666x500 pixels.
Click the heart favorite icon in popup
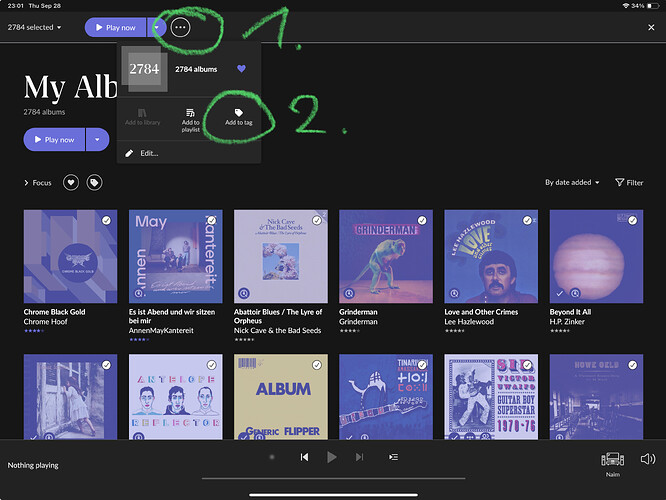241,69
